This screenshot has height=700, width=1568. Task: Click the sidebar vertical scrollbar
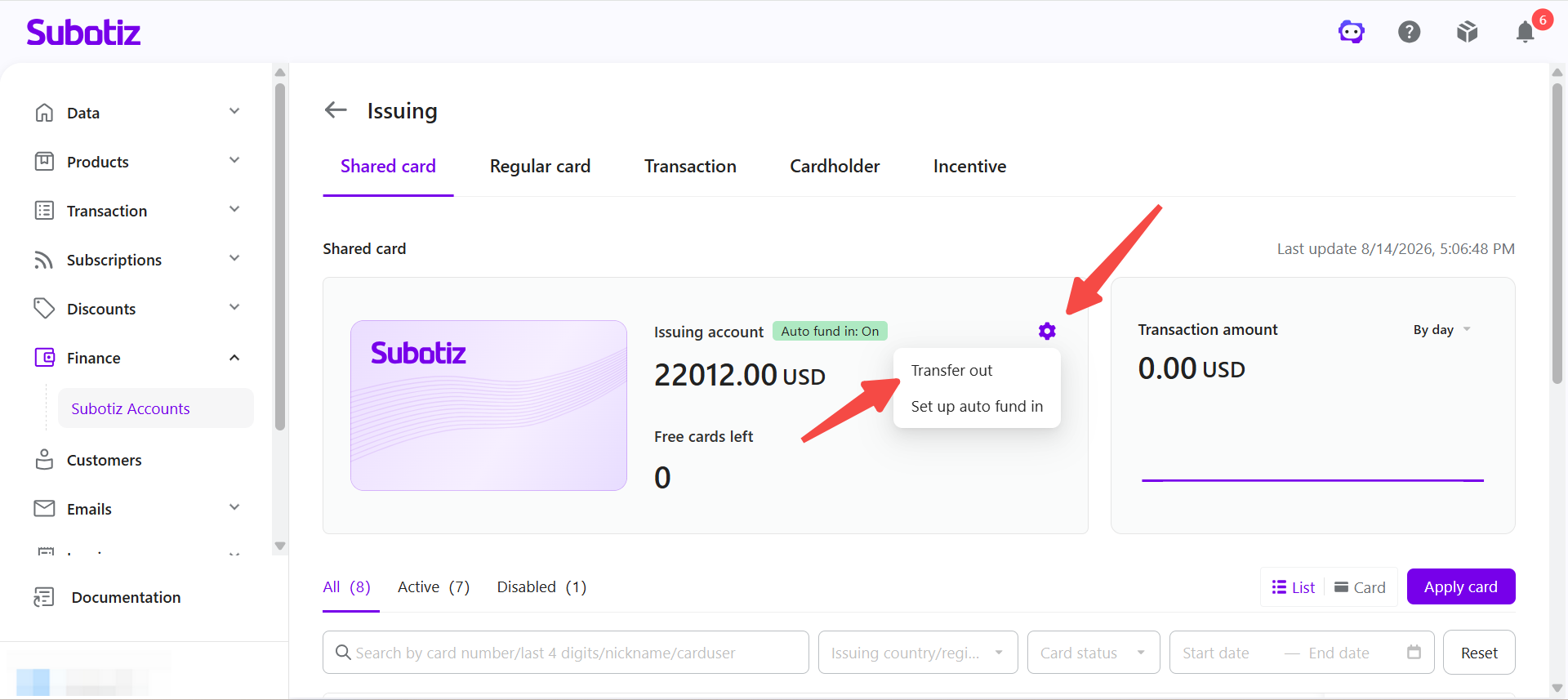280,257
